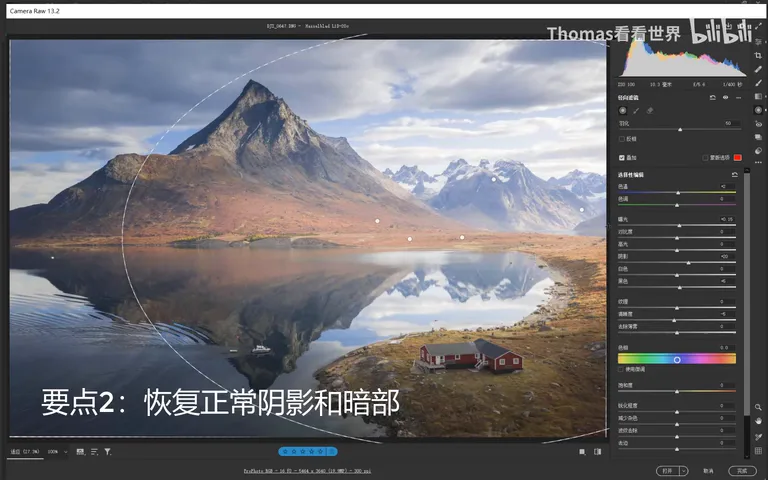
Task: Click the Cancel button
Action: point(708,471)
